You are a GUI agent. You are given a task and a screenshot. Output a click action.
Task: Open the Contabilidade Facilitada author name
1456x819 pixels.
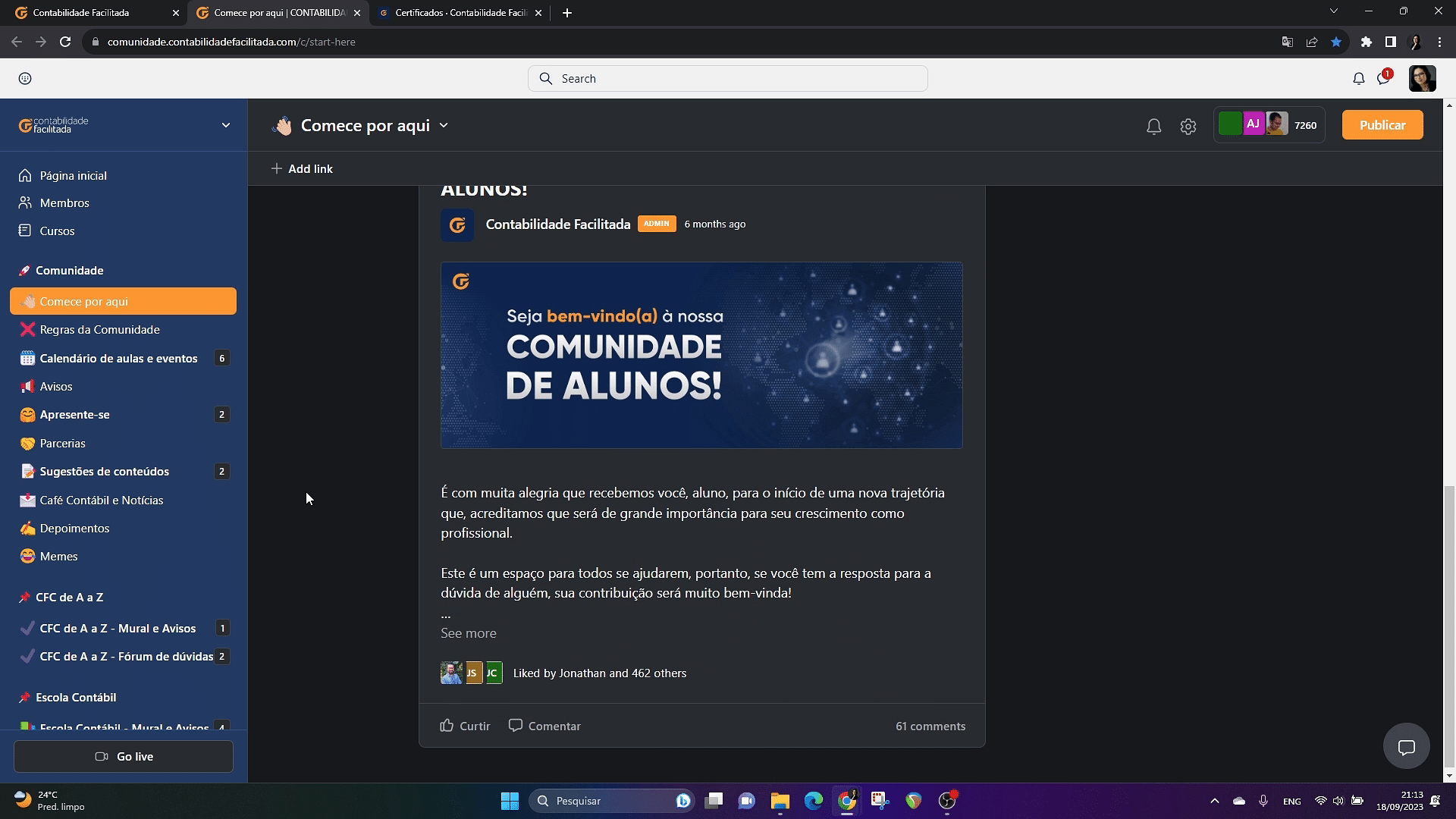557,224
